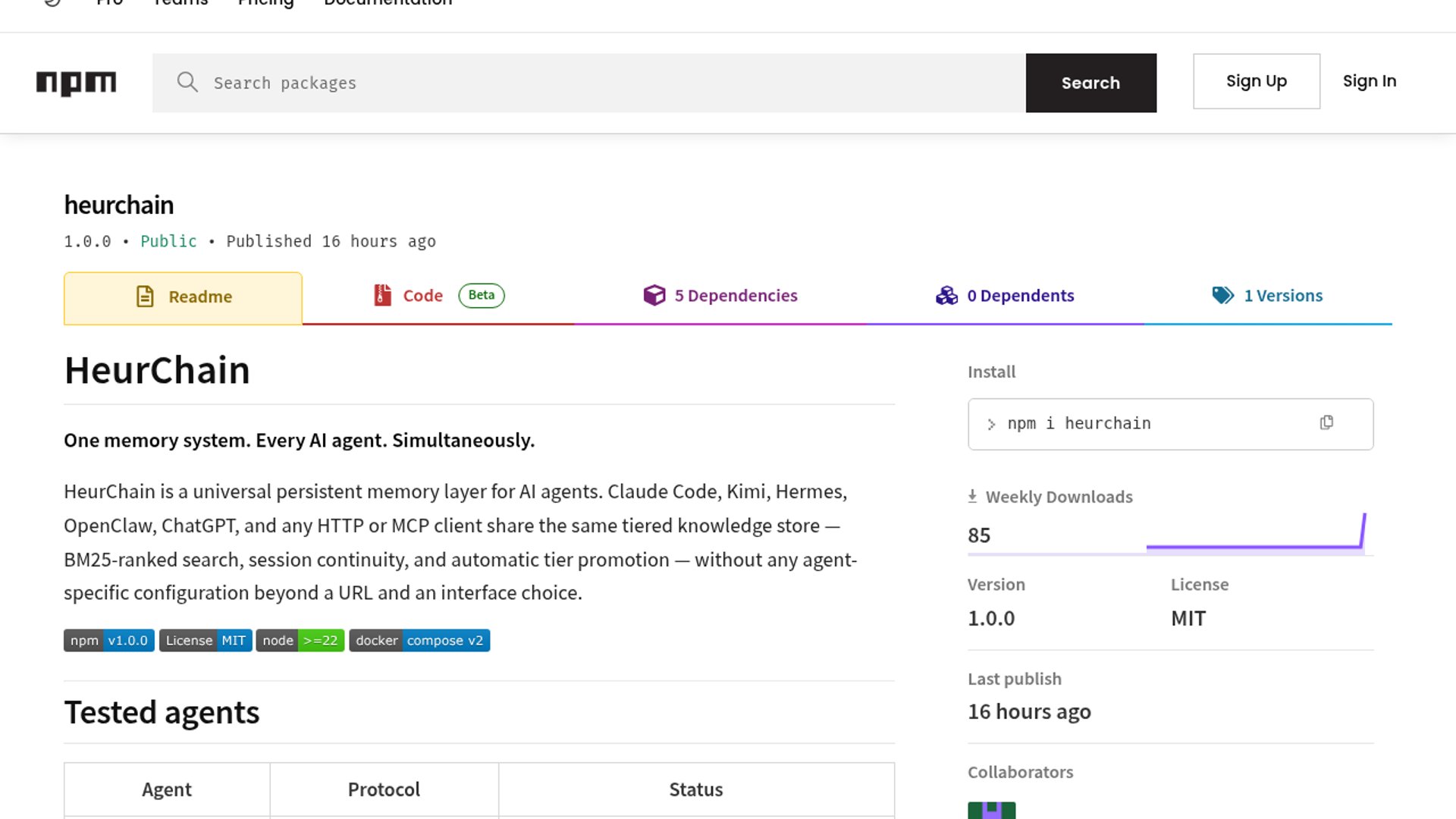This screenshot has width=1456, height=819.
Task: Click the Readme document icon
Action: click(145, 297)
